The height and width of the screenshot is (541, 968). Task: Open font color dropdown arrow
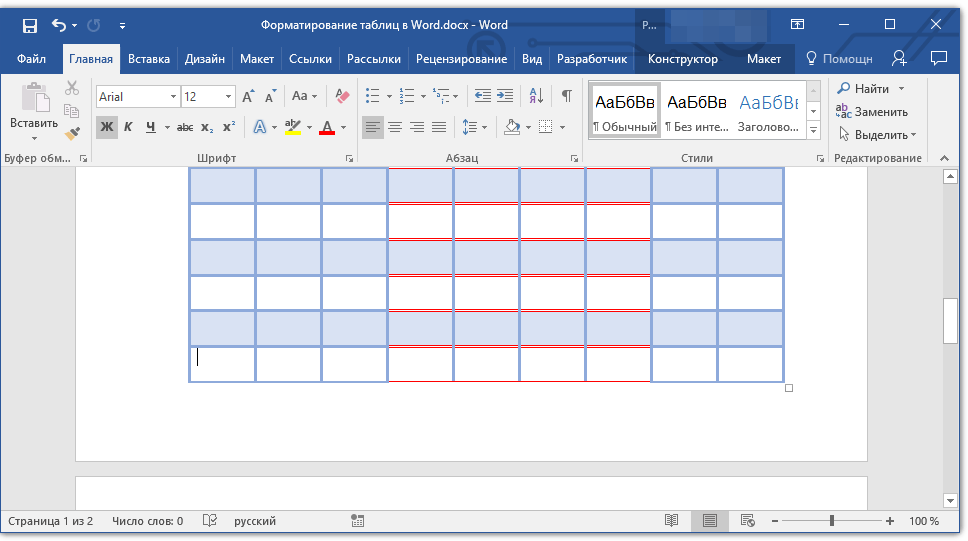point(344,128)
